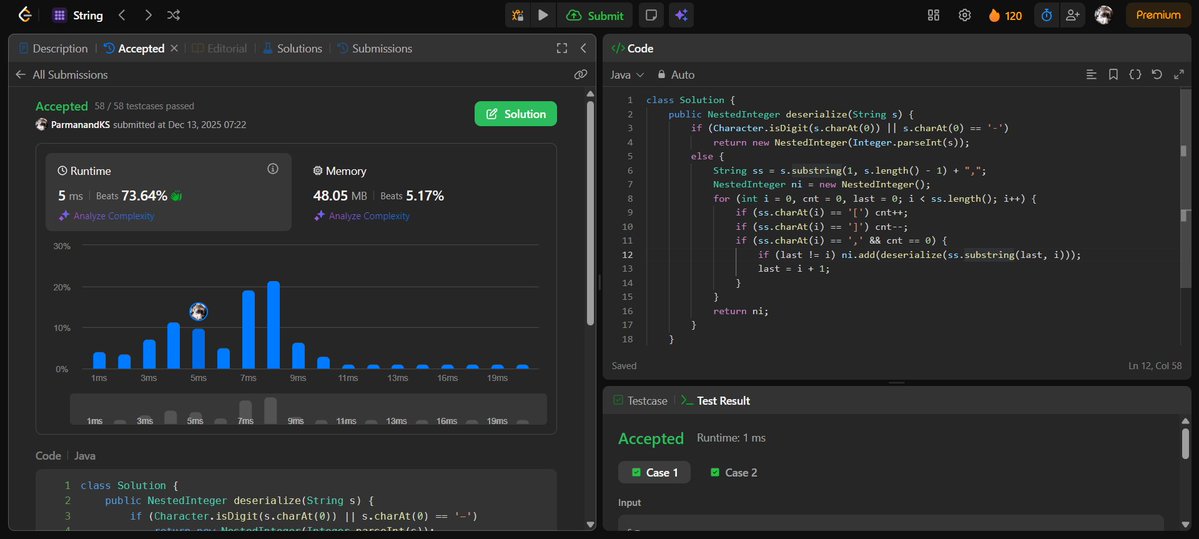The image size is (1199, 539).
Task: Analyze Complexity under Runtime
Action: pyautogui.click(x=106, y=216)
